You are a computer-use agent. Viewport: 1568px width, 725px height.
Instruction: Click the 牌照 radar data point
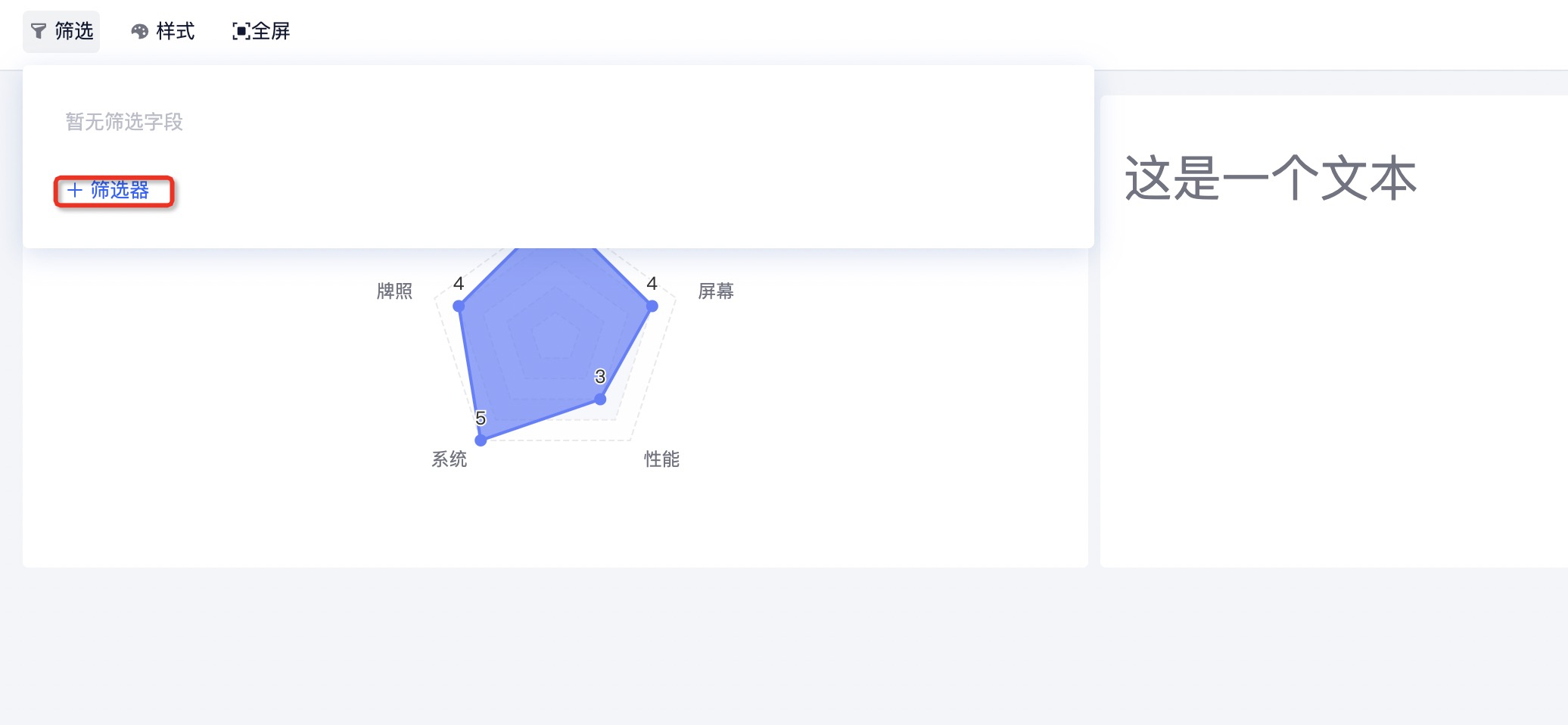459,306
